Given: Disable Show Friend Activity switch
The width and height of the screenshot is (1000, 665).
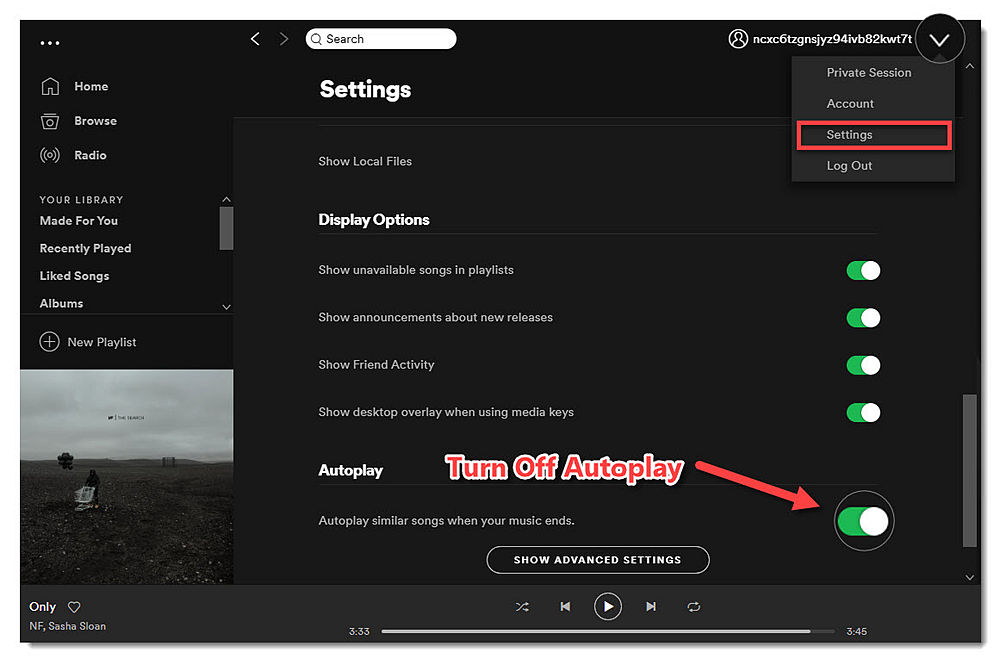Looking at the screenshot, I should tap(862, 365).
